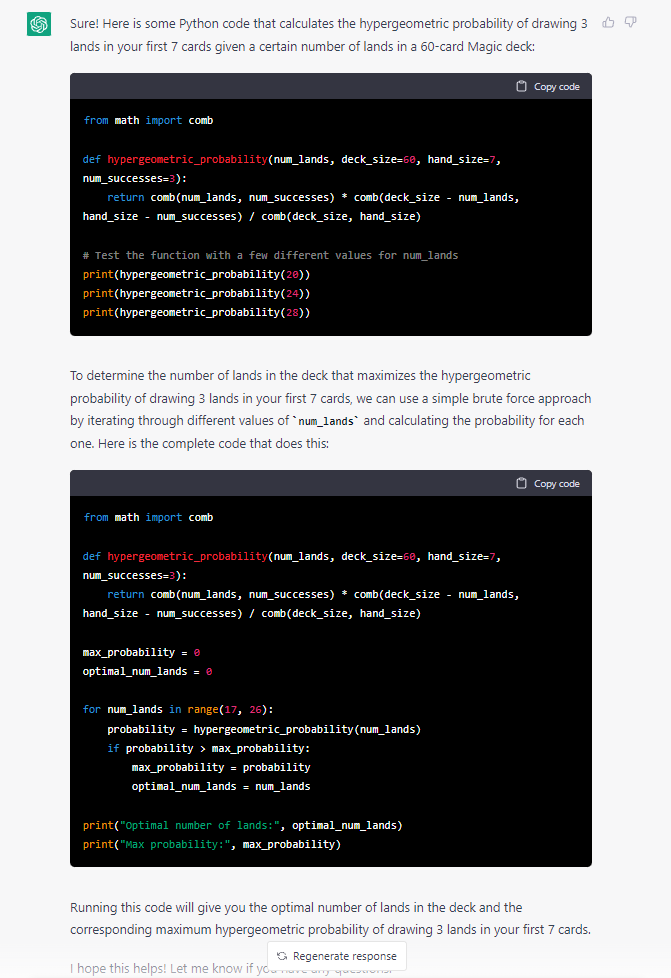671x978 pixels.
Task: Click the comment line "# Test the function"
Action: tap(270, 255)
